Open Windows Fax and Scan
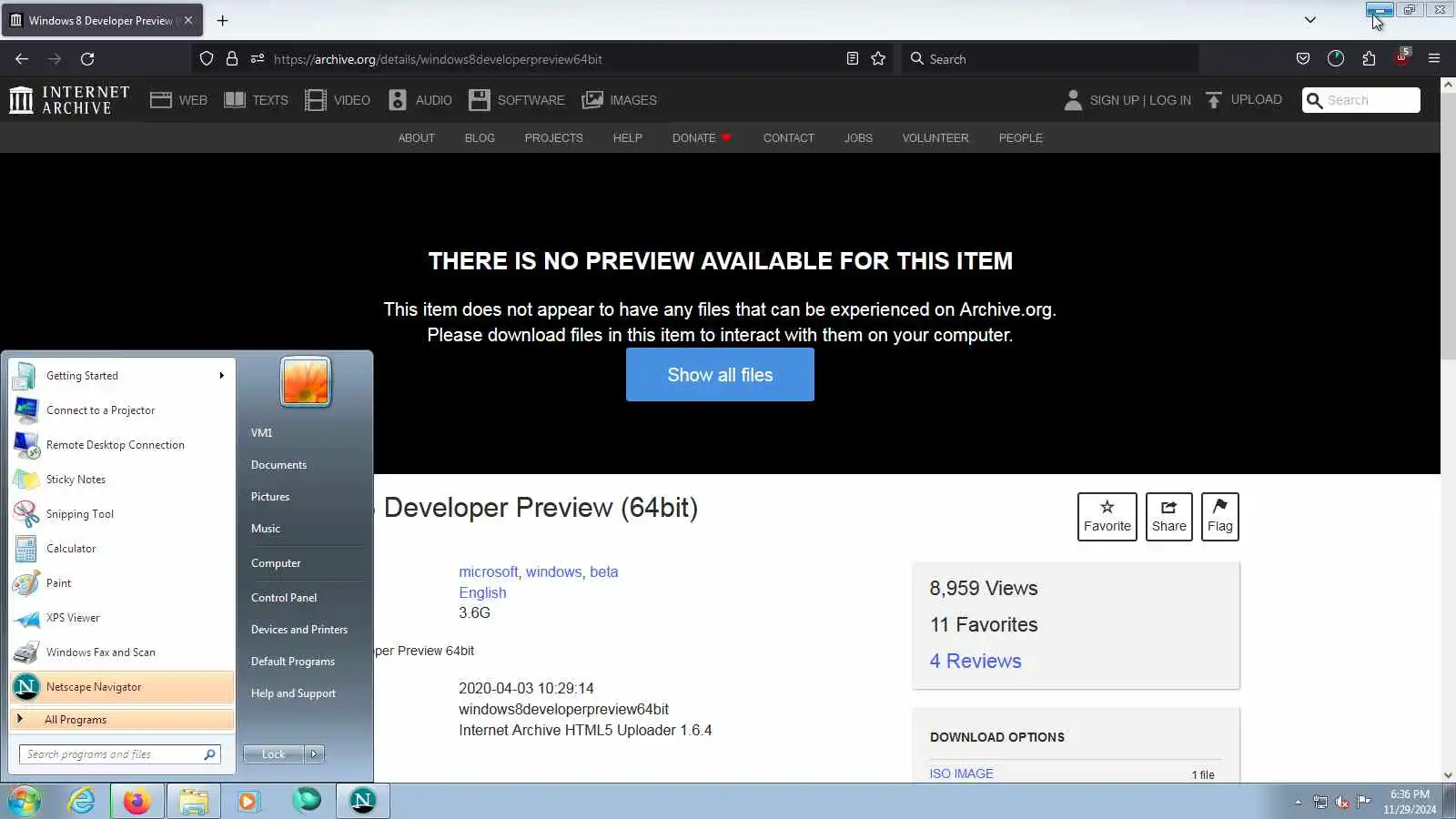 point(122,652)
